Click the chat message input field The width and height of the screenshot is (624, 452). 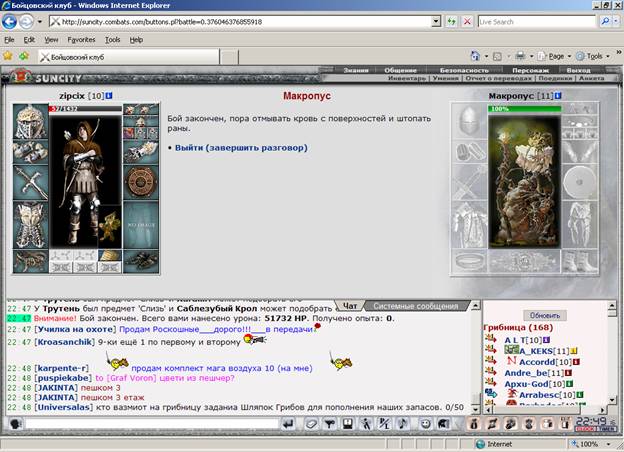pos(152,424)
